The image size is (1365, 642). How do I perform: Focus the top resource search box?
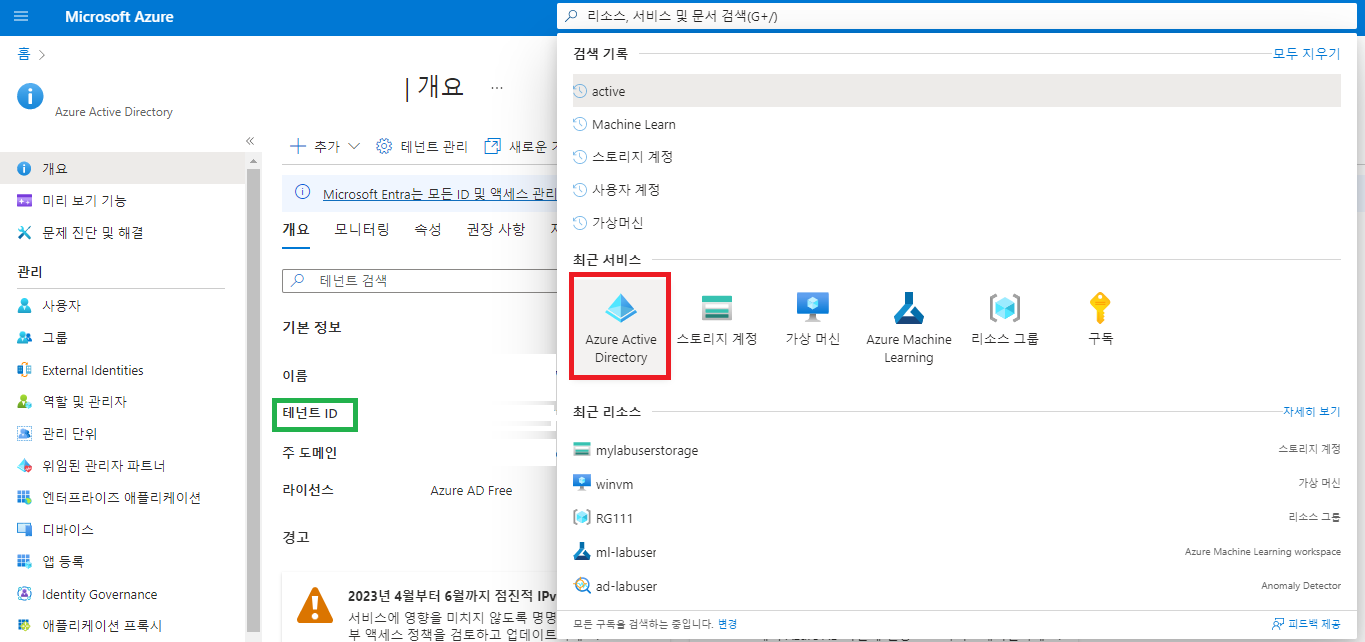(956, 16)
